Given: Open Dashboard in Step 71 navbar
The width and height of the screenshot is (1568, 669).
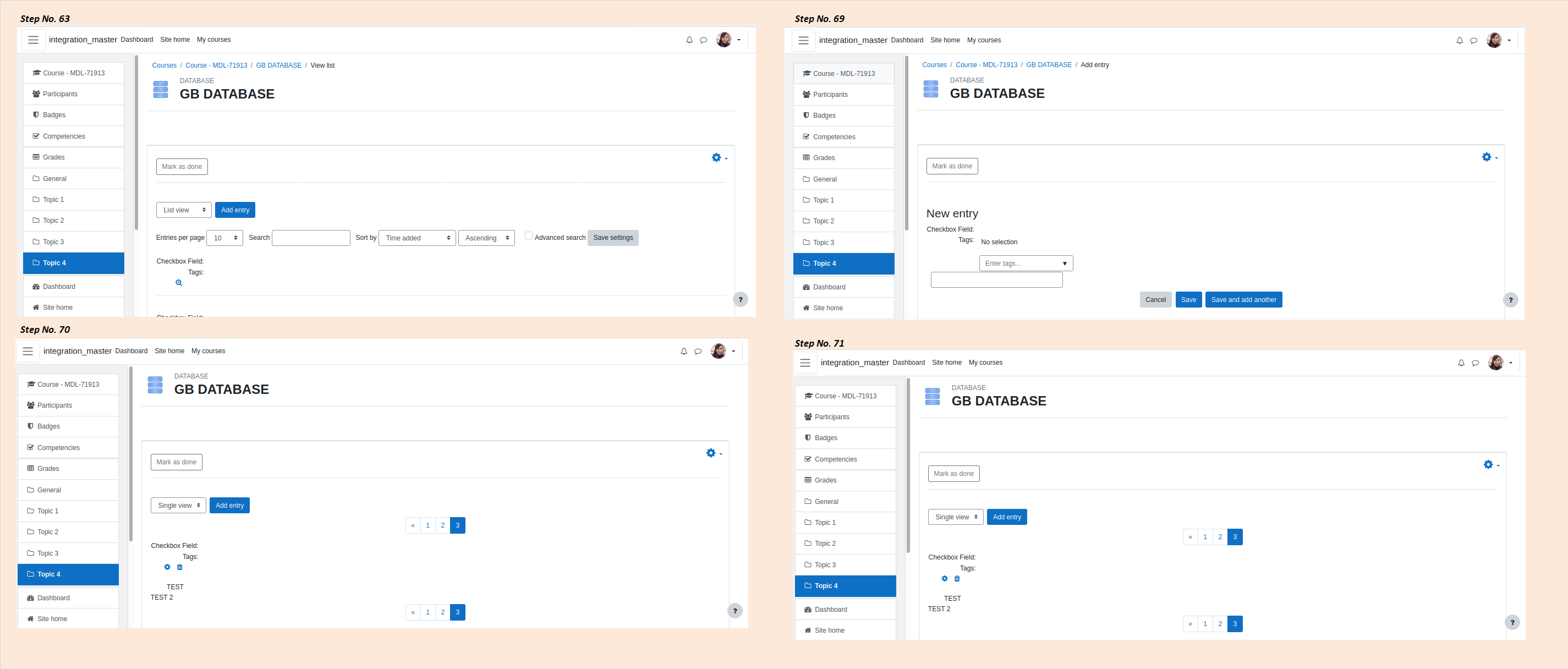Looking at the screenshot, I should click(908, 363).
